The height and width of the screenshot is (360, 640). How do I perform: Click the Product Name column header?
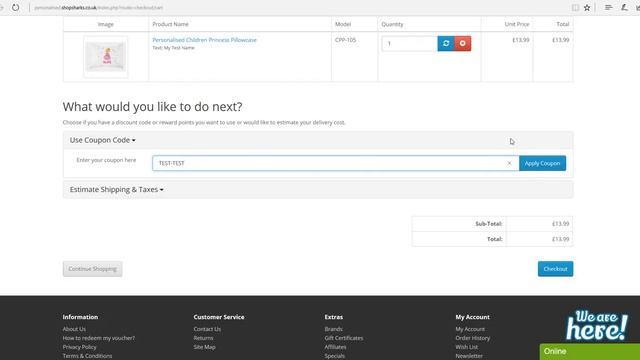pos(170,24)
